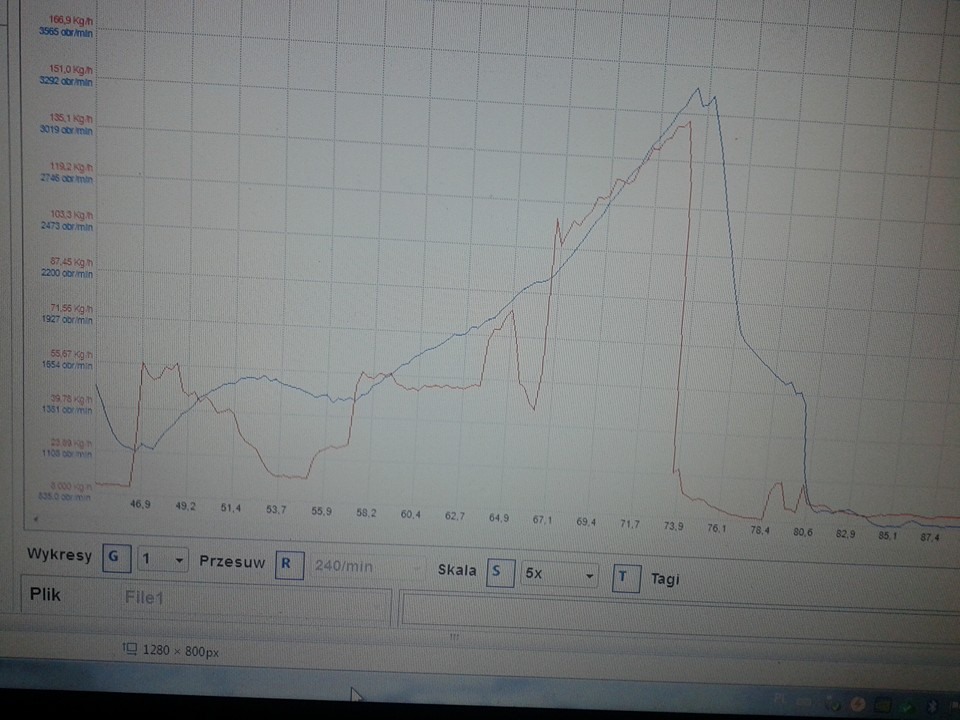Click the '2746 obr/min' axis label
This screenshot has width=960, height=720.
click(x=67, y=178)
